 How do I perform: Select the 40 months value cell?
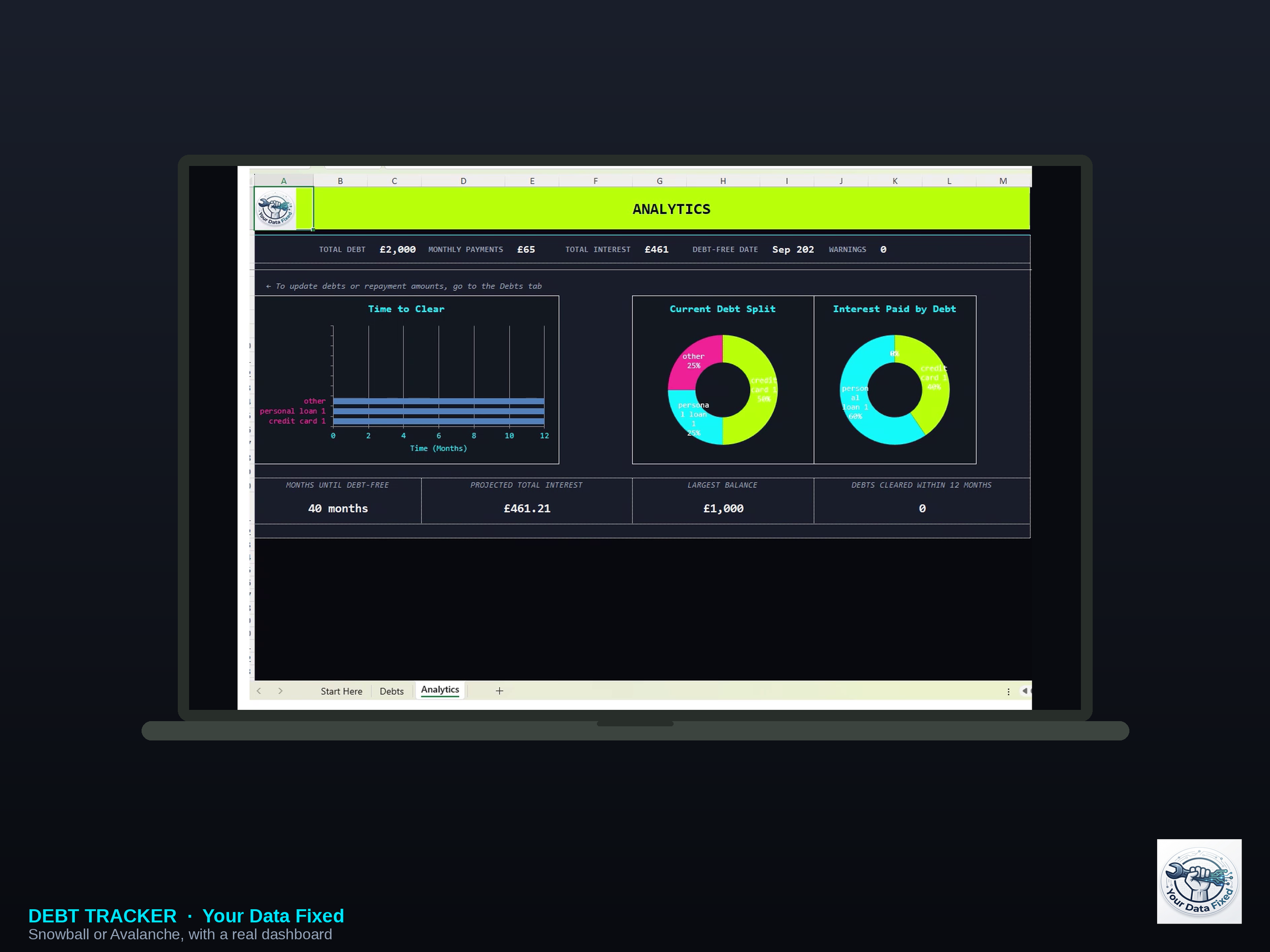click(x=338, y=508)
